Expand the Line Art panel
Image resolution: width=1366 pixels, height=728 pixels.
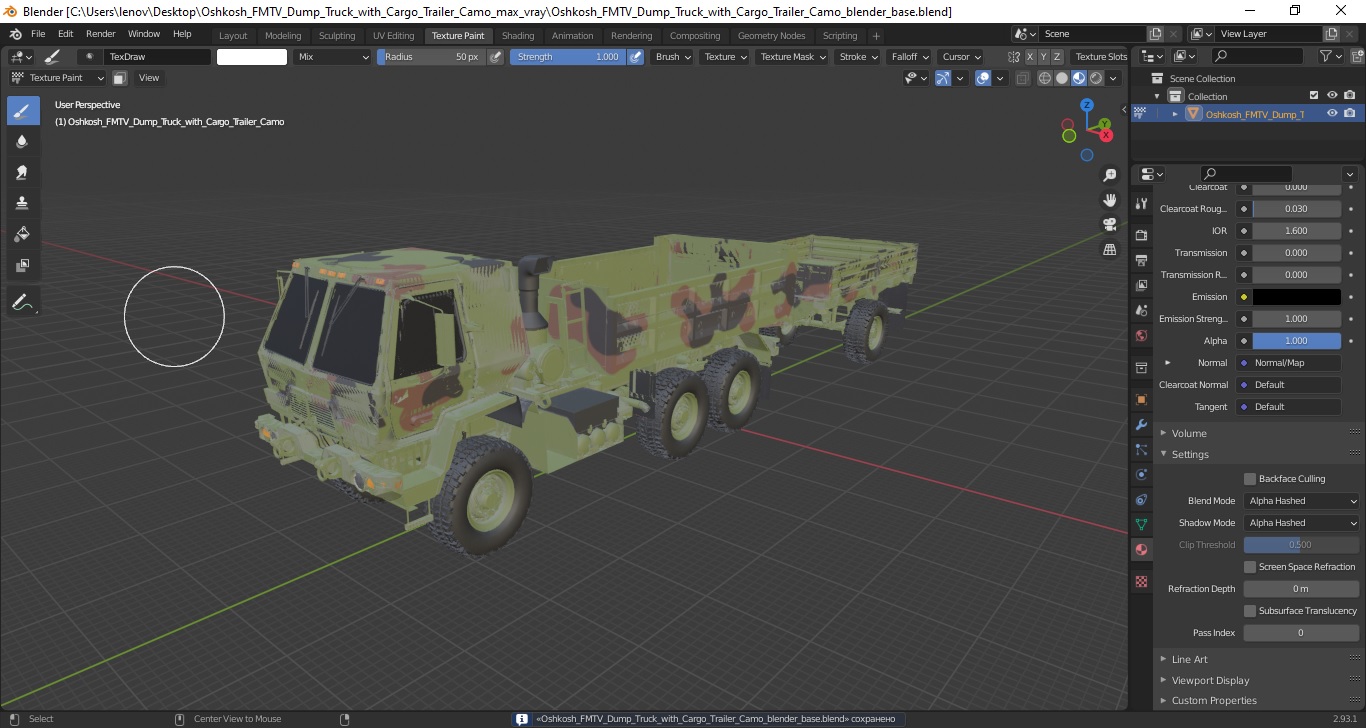1189,659
